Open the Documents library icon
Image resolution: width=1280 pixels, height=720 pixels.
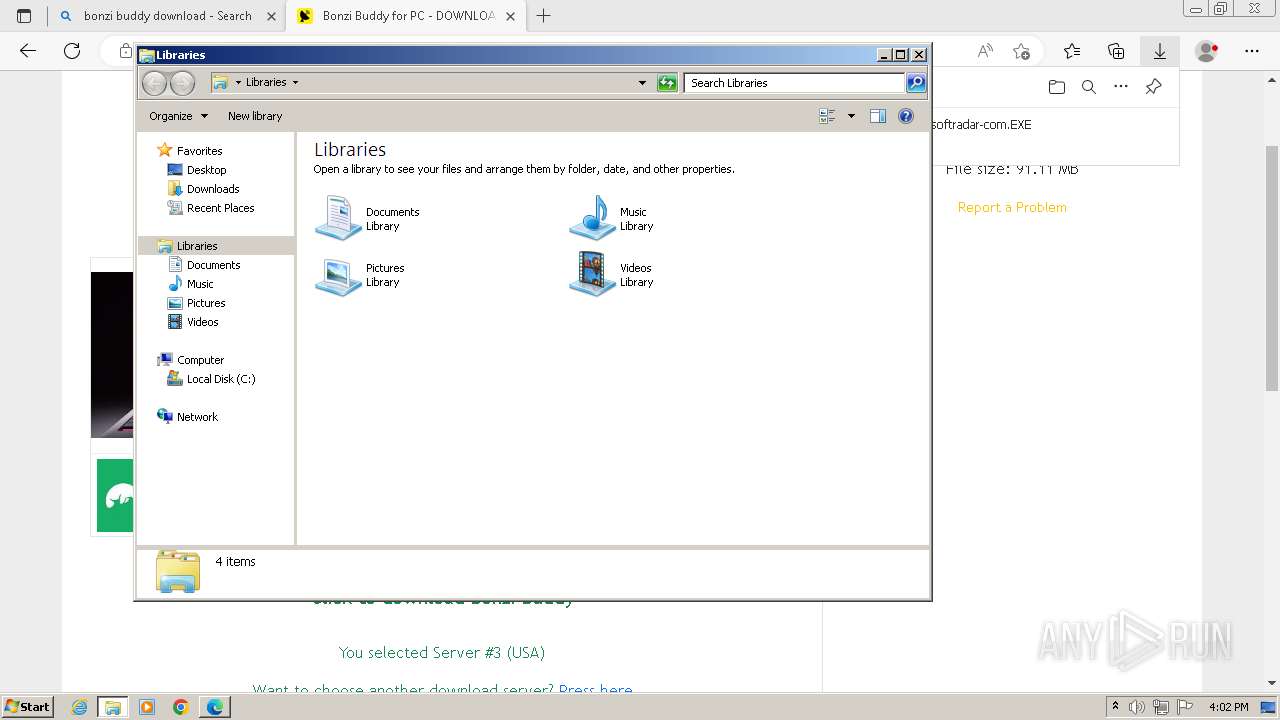click(x=338, y=218)
